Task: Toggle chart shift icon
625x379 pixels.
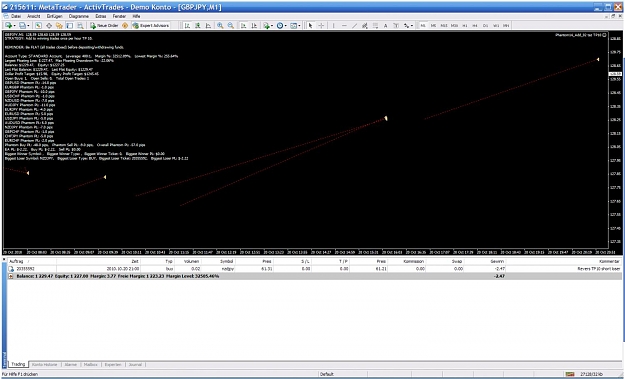Action: tap(254, 26)
